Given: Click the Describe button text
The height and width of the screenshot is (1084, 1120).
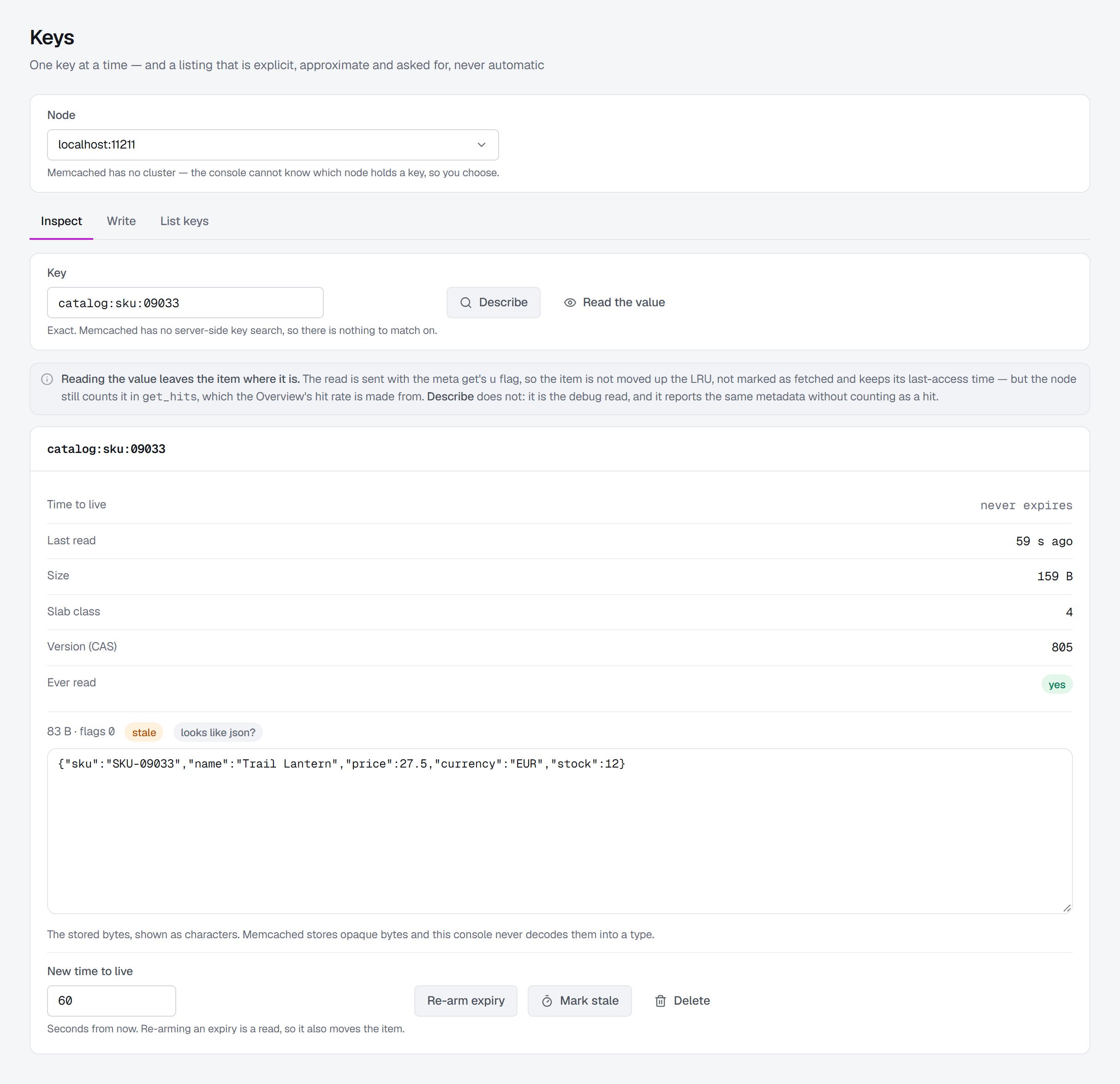Looking at the screenshot, I should pos(503,302).
